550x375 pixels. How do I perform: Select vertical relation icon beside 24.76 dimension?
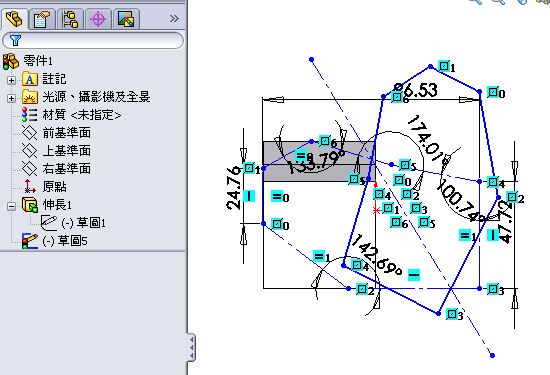249,195
